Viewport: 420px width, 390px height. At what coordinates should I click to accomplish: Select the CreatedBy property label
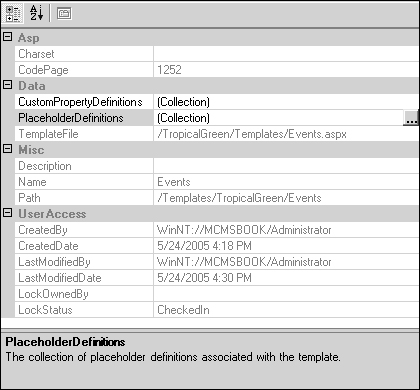[x=43, y=230]
